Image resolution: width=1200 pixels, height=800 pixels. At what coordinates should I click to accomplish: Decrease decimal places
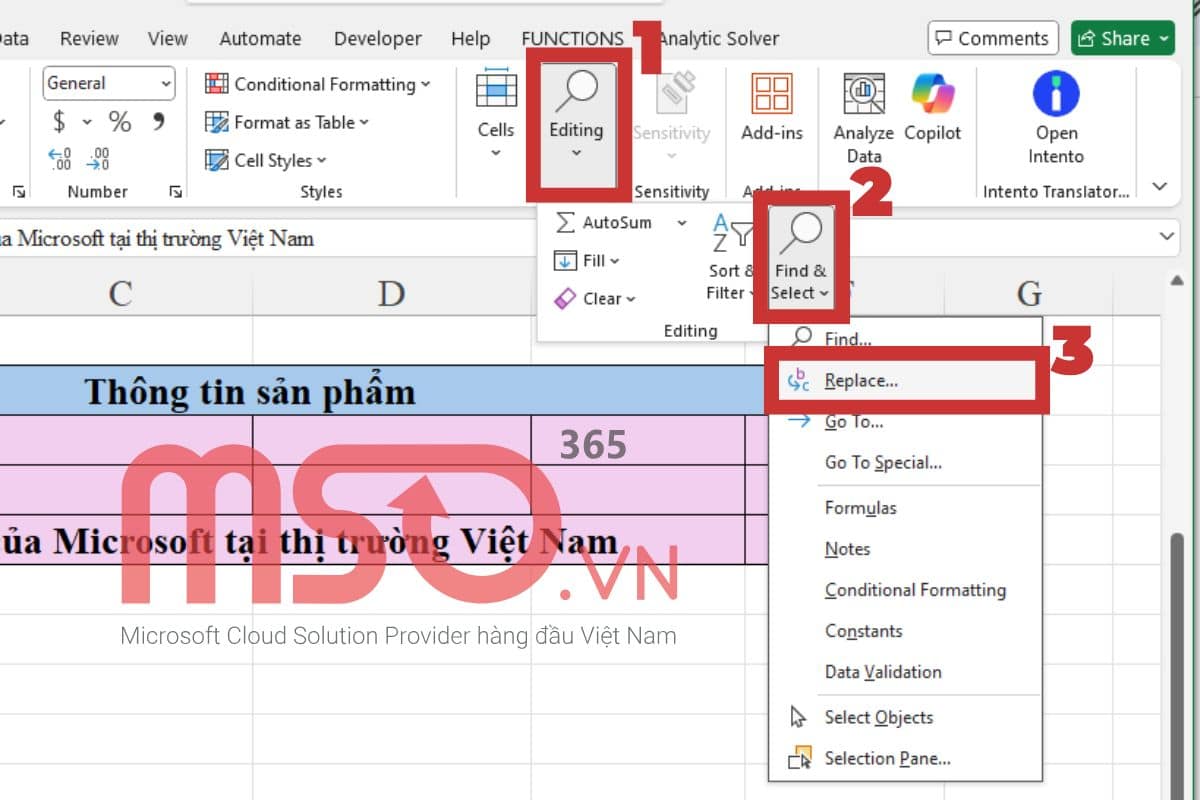tap(98, 160)
